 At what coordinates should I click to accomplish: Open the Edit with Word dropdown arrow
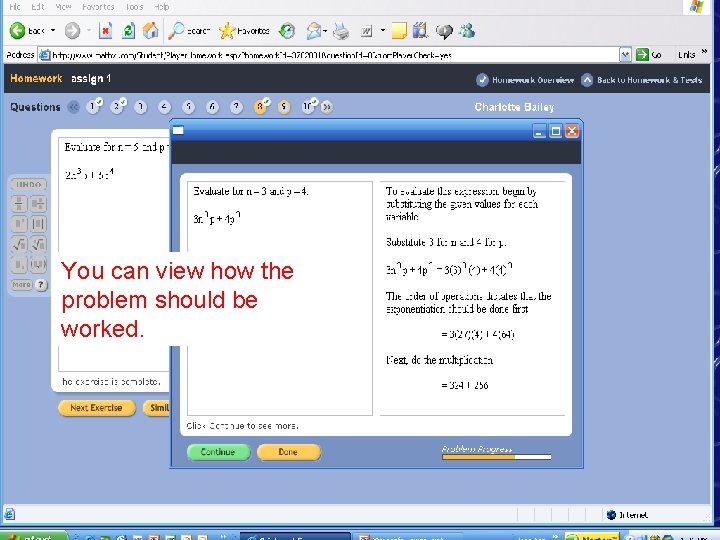(x=382, y=31)
